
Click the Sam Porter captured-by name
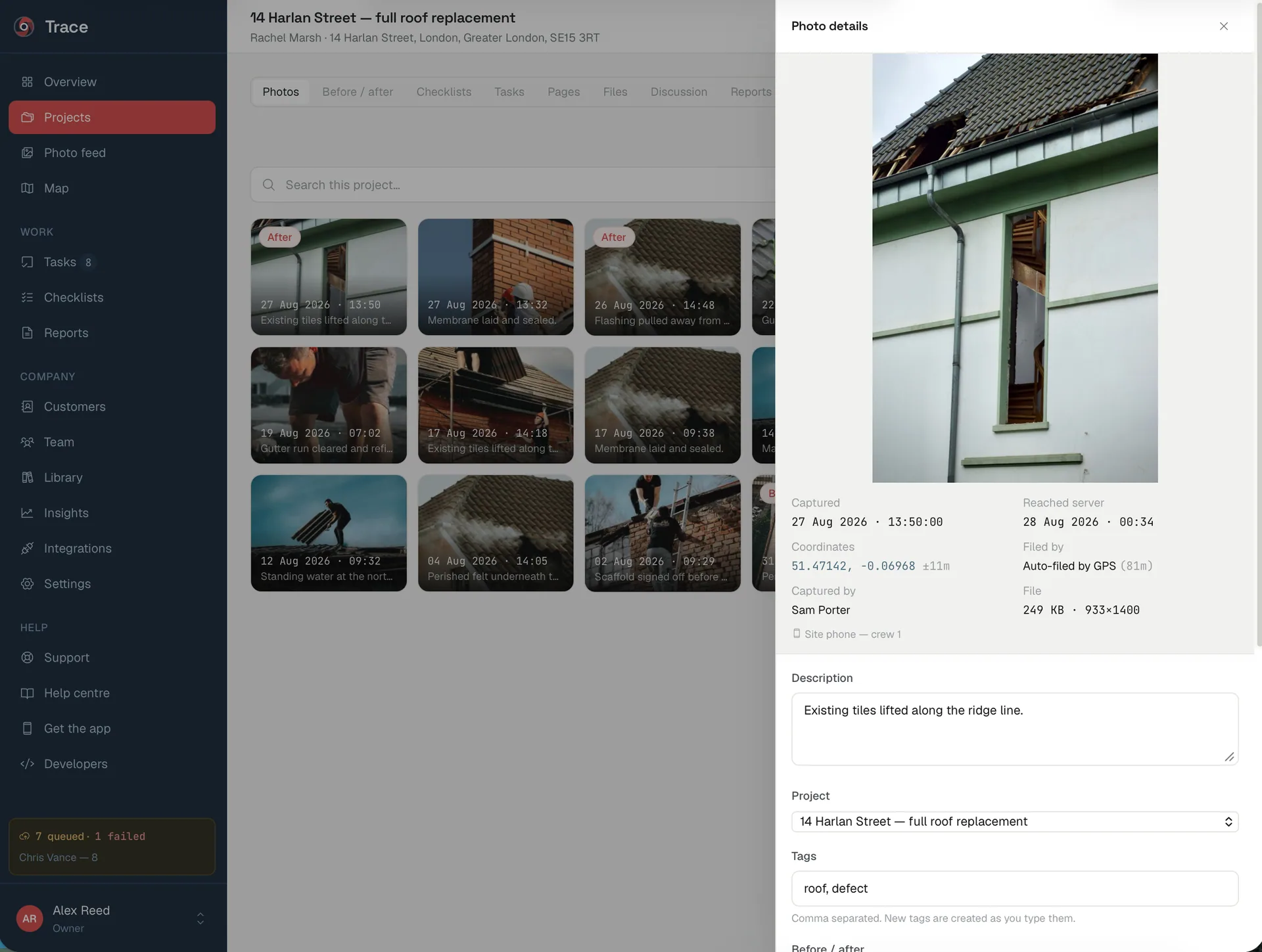(820, 610)
